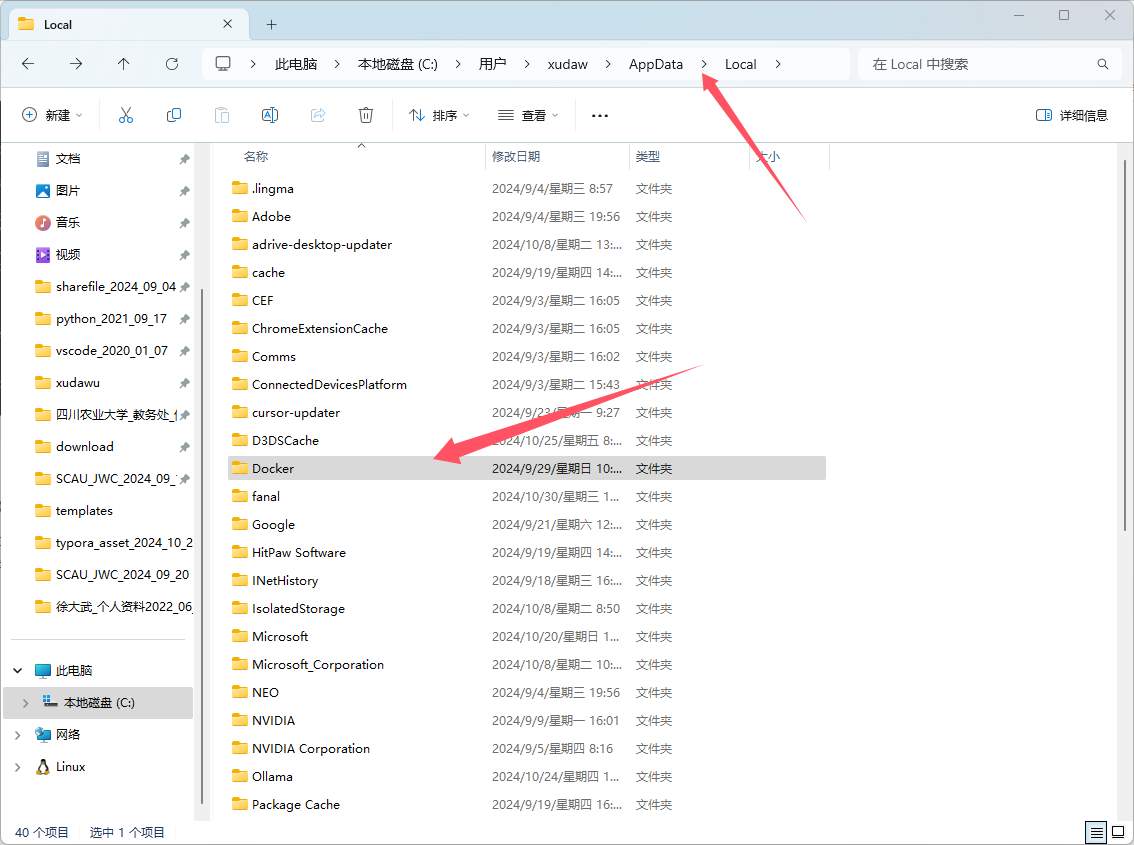Click 此电脑 in address breadcrumb
The image size is (1134, 845).
point(296,64)
